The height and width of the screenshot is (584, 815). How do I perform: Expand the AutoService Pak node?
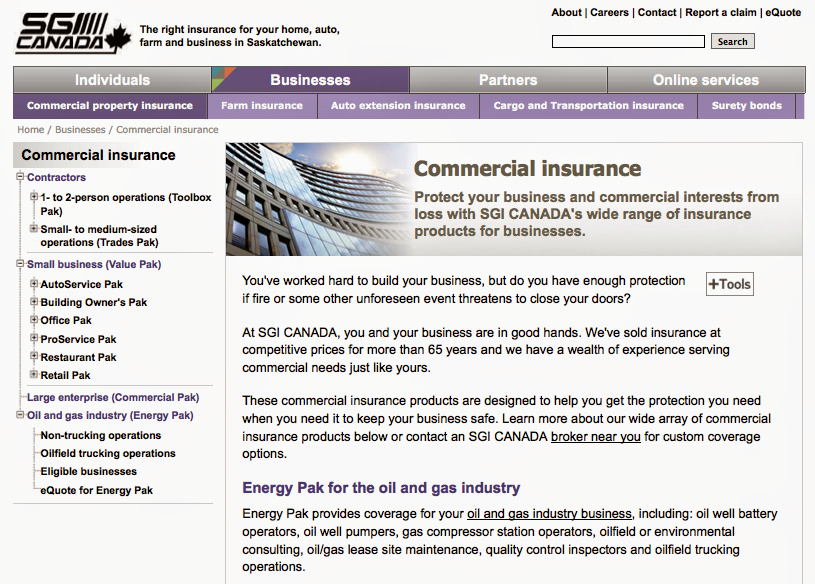tap(34, 284)
